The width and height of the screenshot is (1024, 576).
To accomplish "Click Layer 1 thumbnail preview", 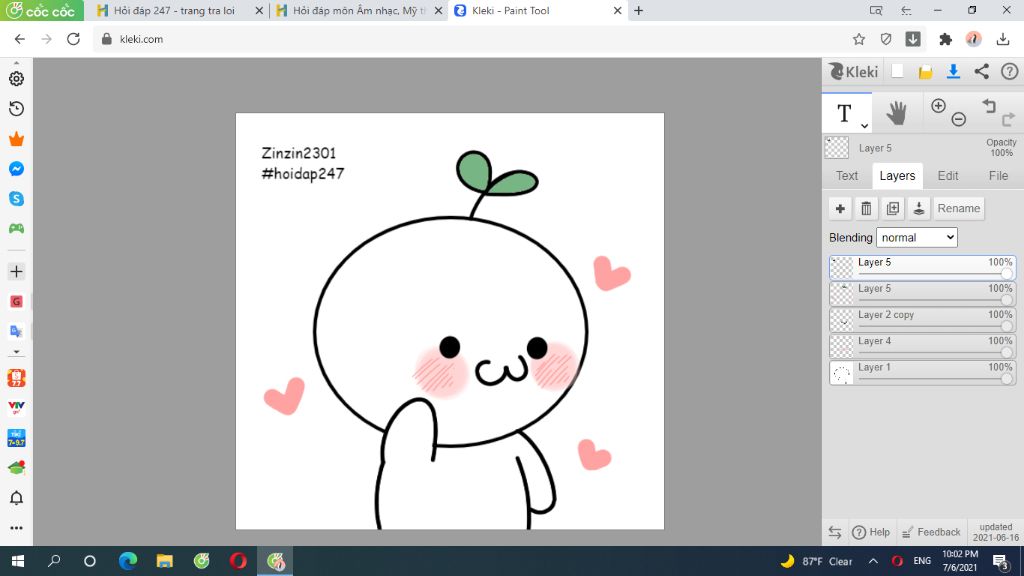I will [841, 373].
